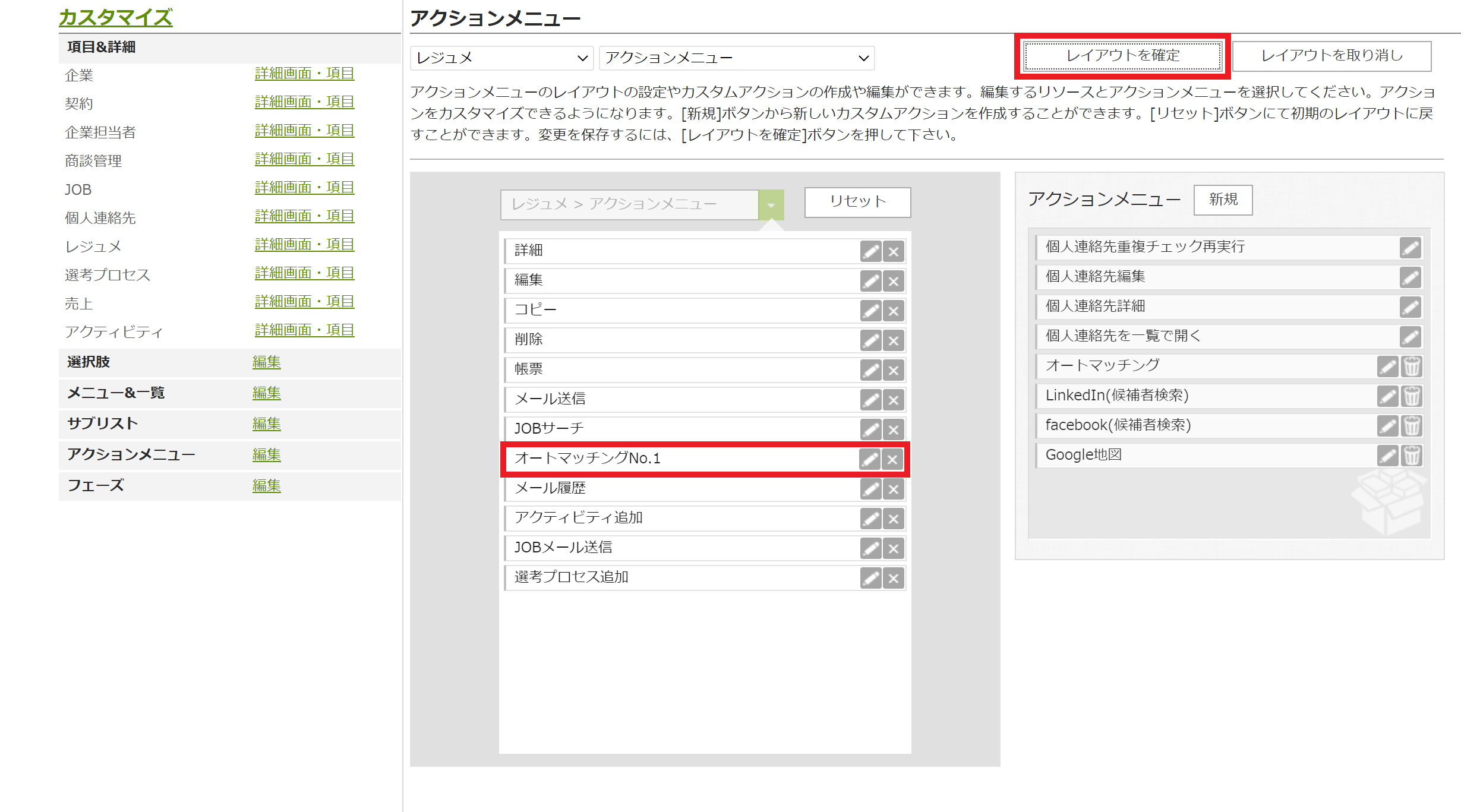Remove 帳票 using its X icon
Image resolution: width=1461 pixels, height=812 pixels.
point(892,369)
